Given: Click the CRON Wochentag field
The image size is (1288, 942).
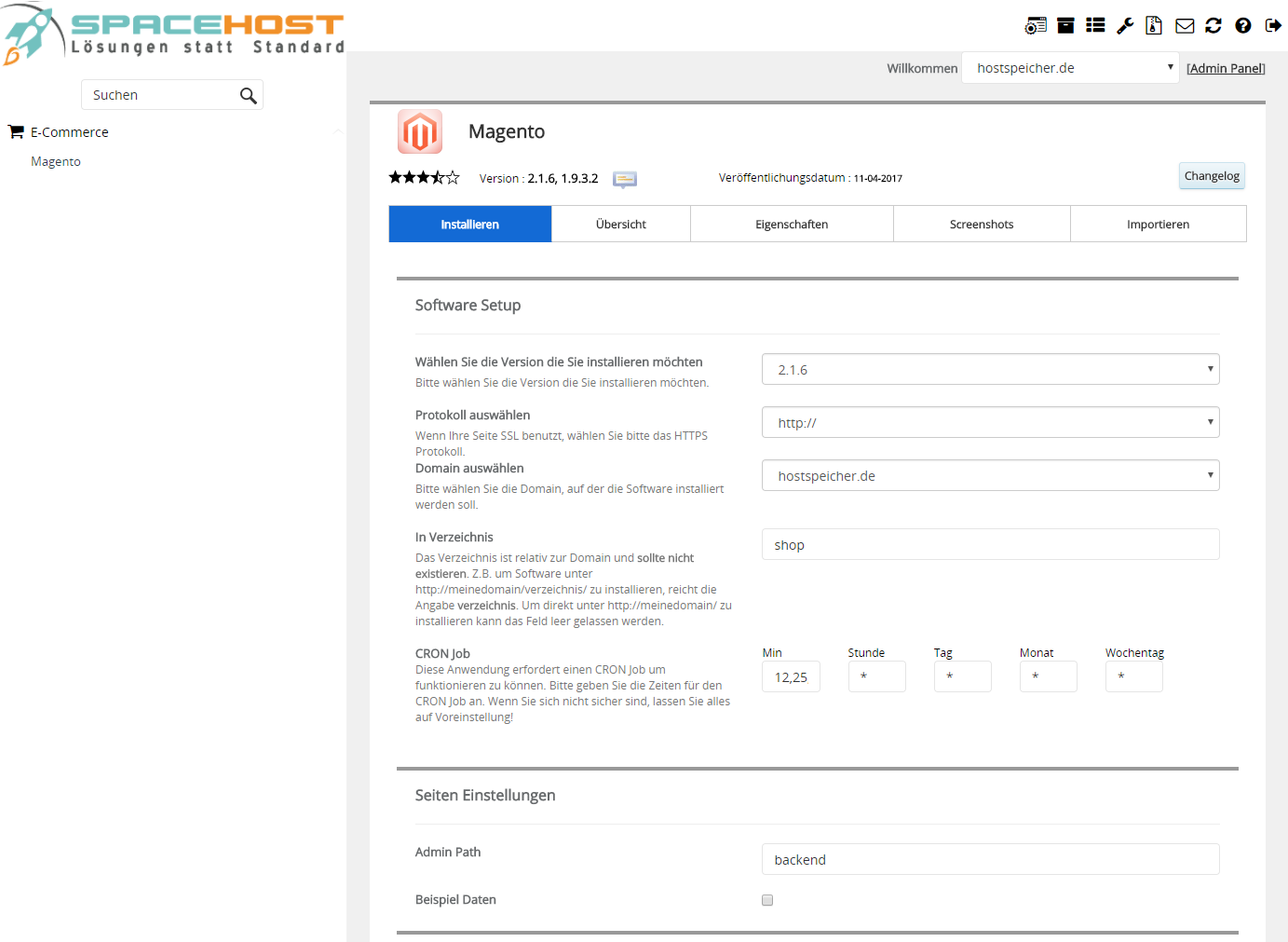Looking at the screenshot, I should point(1134,677).
